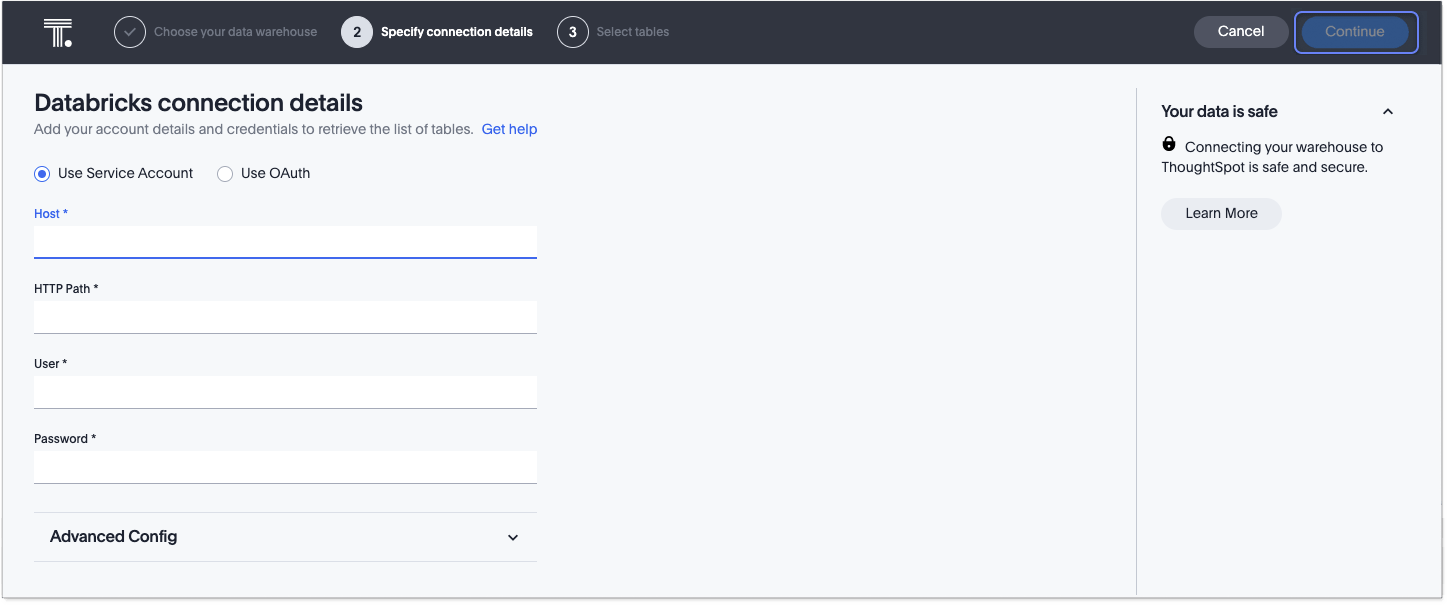Select the Use Service Account radio button
The image size is (1448, 611).
coord(42,174)
